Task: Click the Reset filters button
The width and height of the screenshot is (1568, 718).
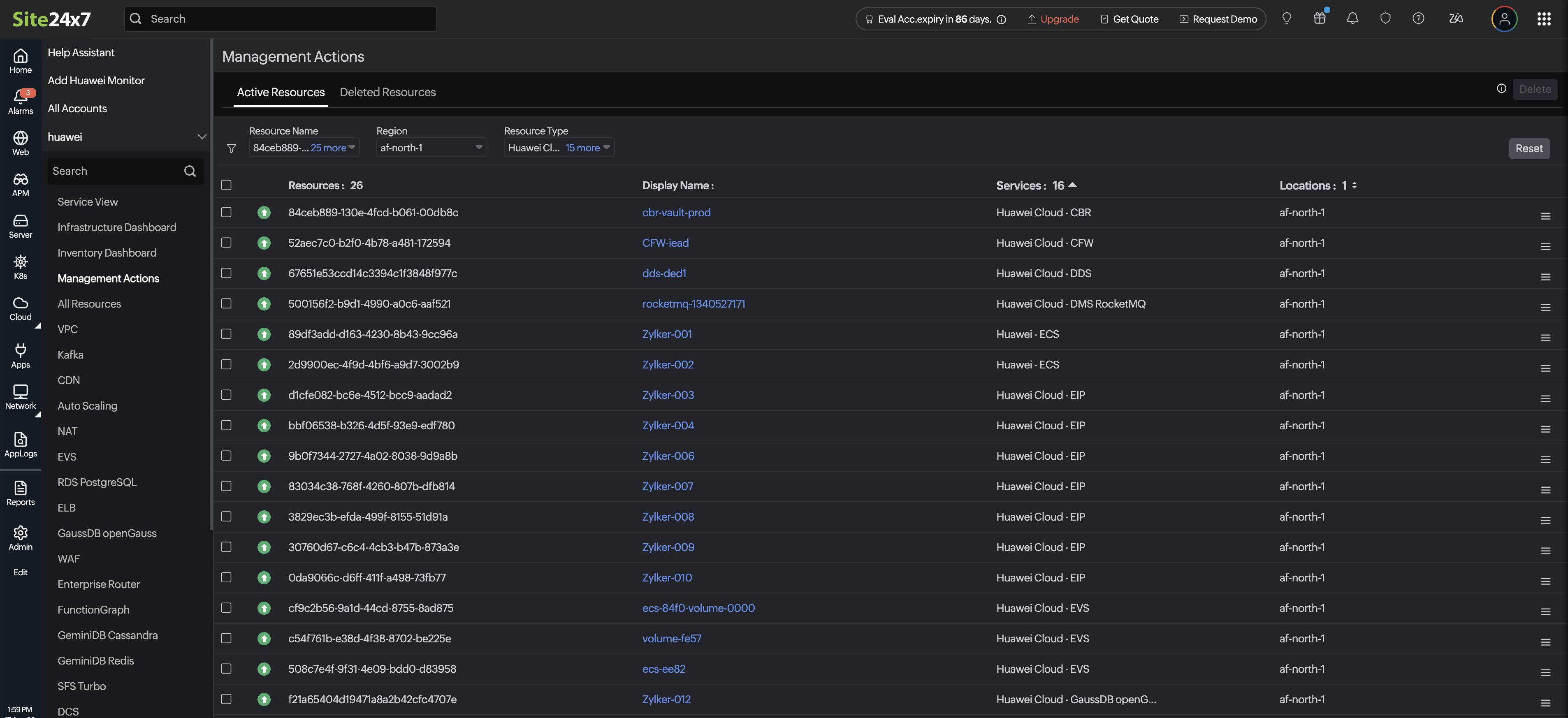Action: coord(1529,148)
